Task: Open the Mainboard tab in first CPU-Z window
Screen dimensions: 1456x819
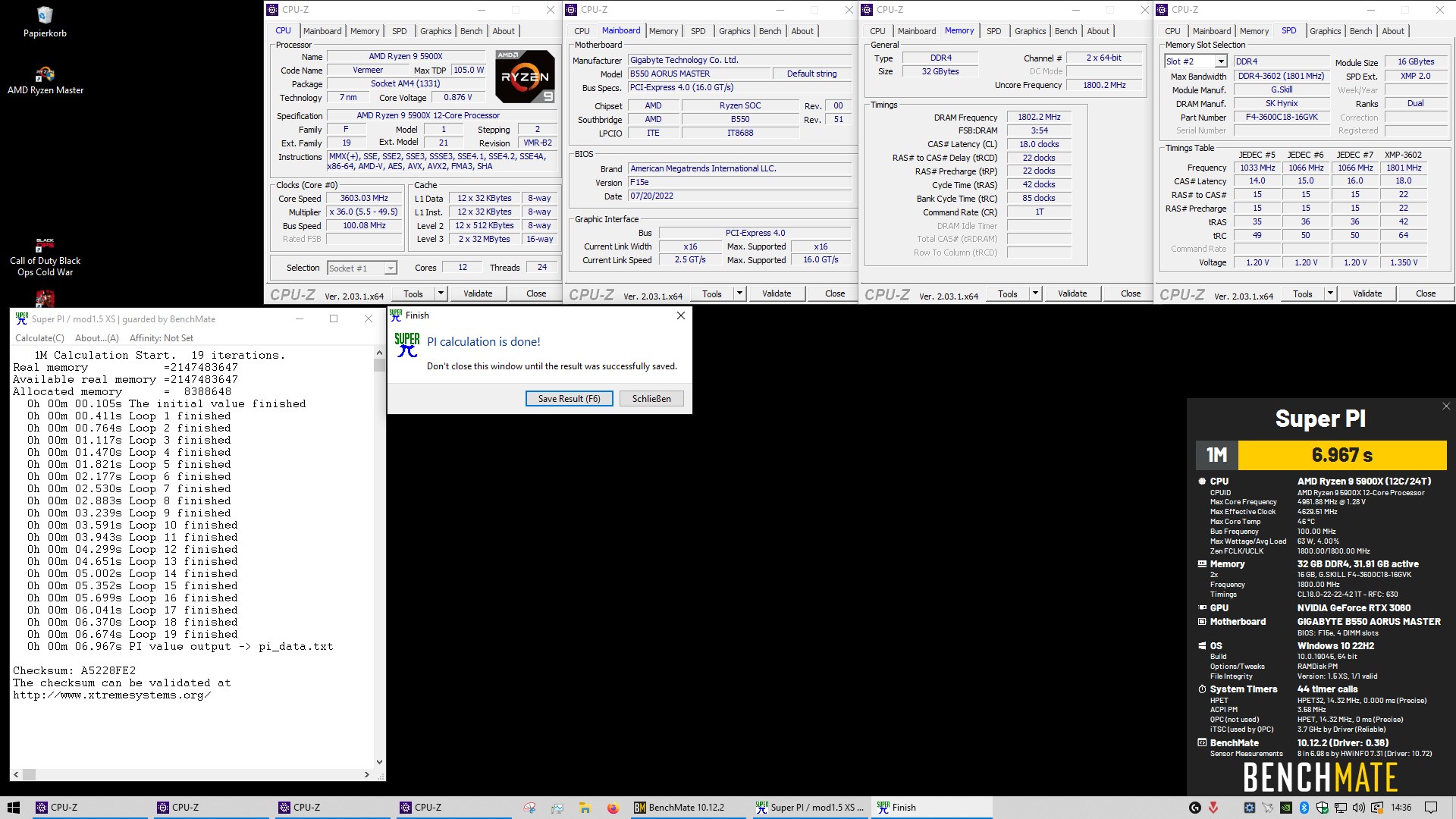Action: tap(322, 31)
